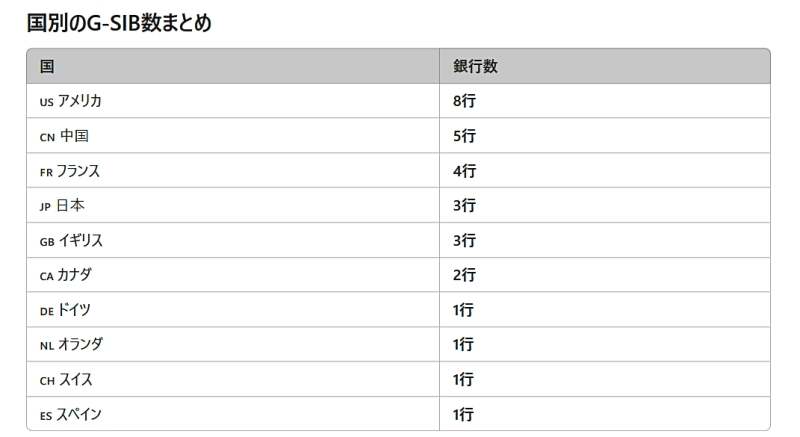Select the オランダ country cell
This screenshot has height=437, width=800.
(71, 345)
